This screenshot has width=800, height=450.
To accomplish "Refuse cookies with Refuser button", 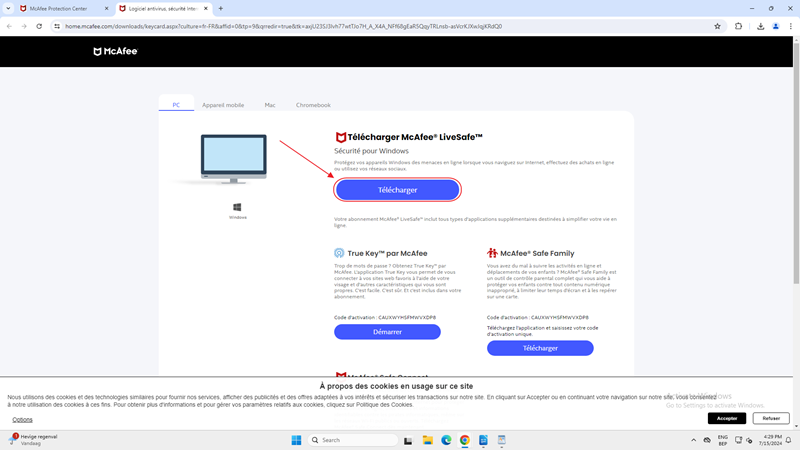I will pyautogui.click(x=771, y=418).
